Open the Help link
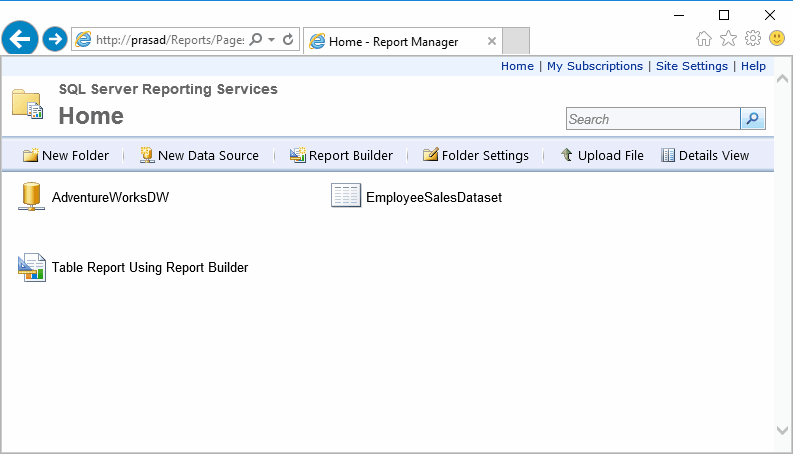 753,66
